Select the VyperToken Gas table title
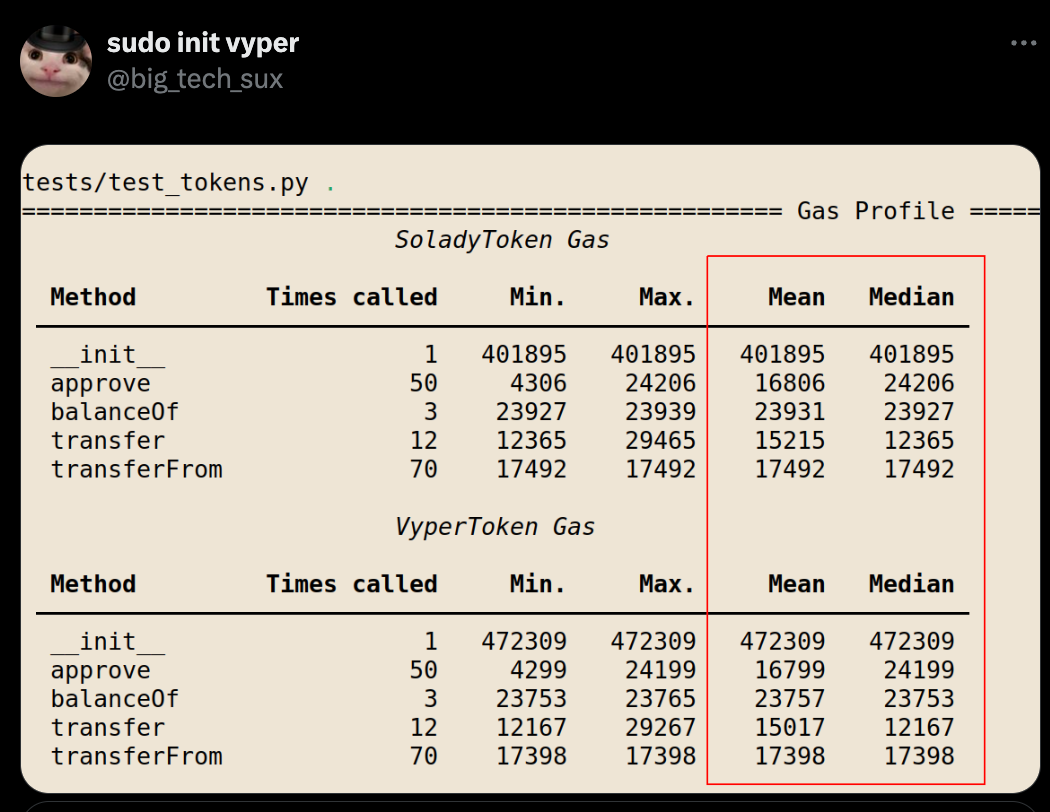This screenshot has height=812, width=1050. [x=494, y=527]
